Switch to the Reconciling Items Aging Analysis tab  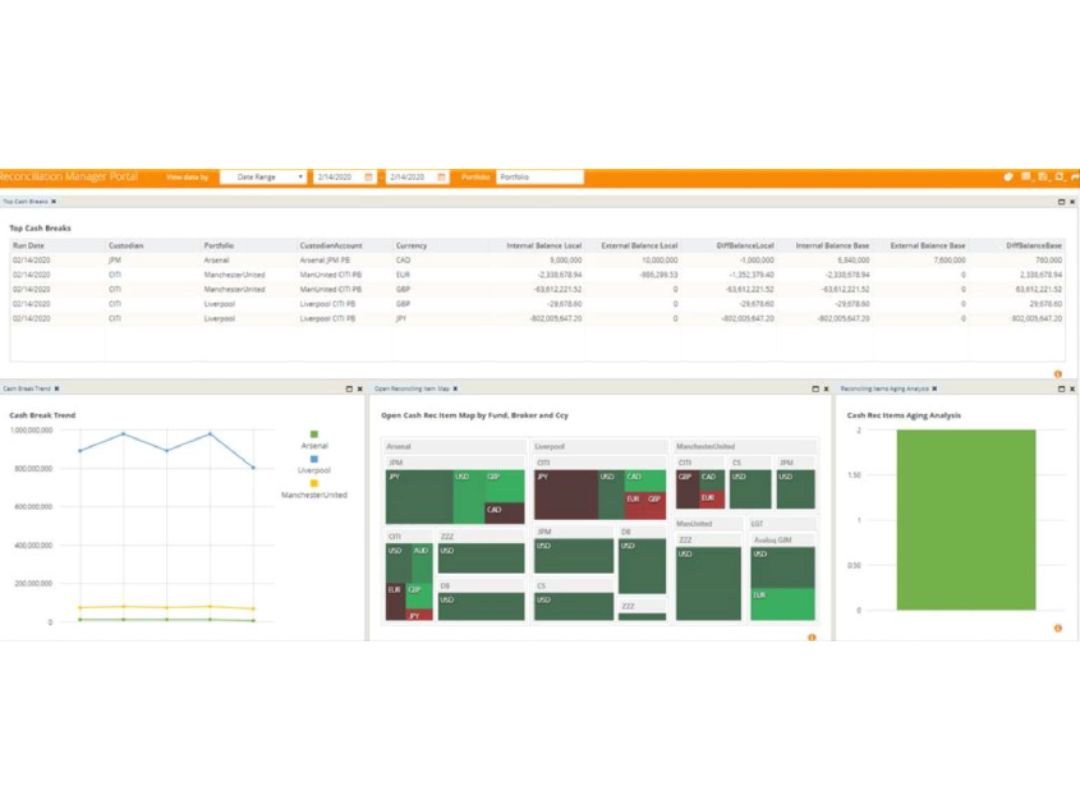click(884, 388)
